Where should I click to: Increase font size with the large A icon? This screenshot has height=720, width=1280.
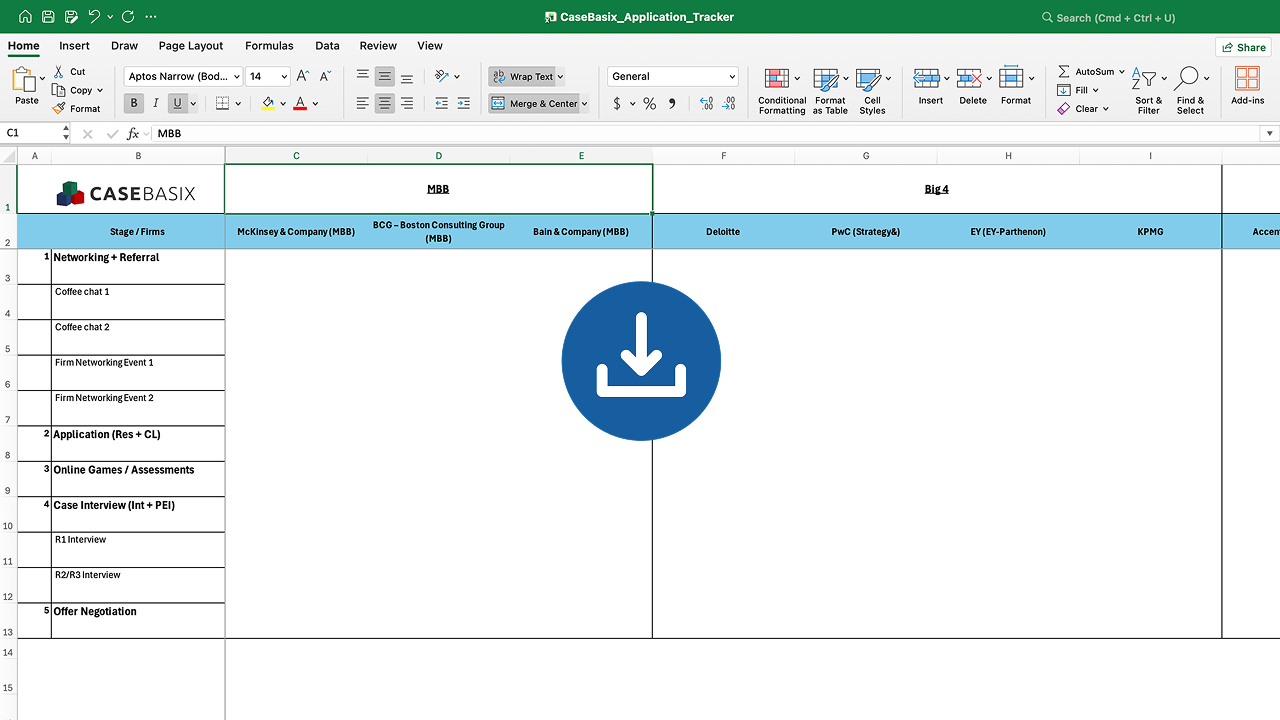click(x=303, y=76)
